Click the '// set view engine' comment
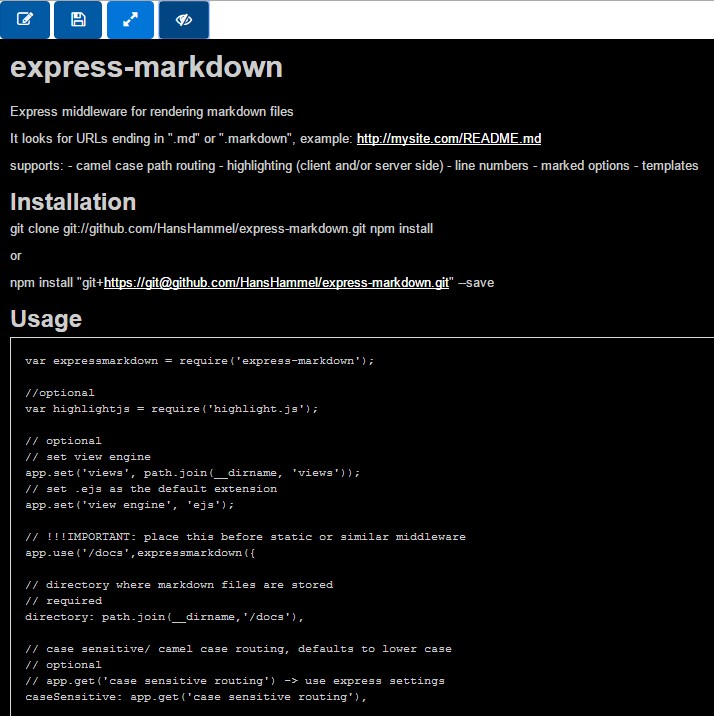Screen dimensions: 714x716 [x=88, y=457]
